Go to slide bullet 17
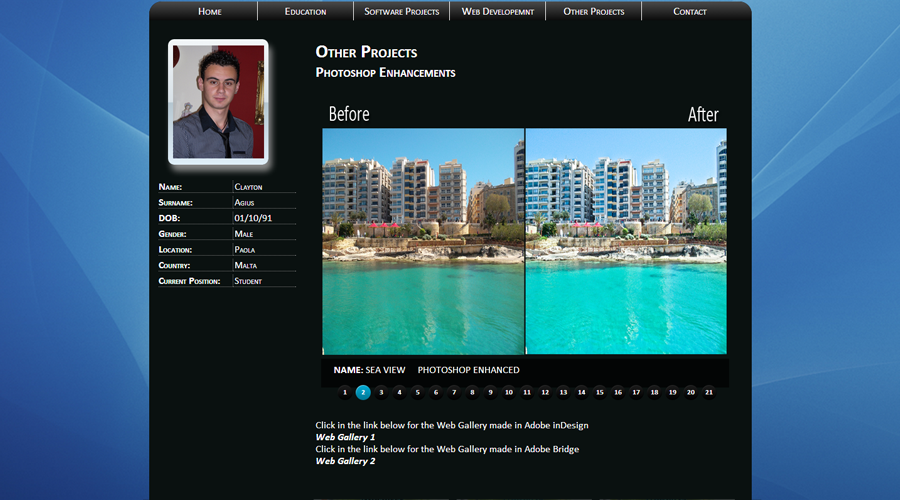Viewport: 900px width, 500px height. (636, 393)
